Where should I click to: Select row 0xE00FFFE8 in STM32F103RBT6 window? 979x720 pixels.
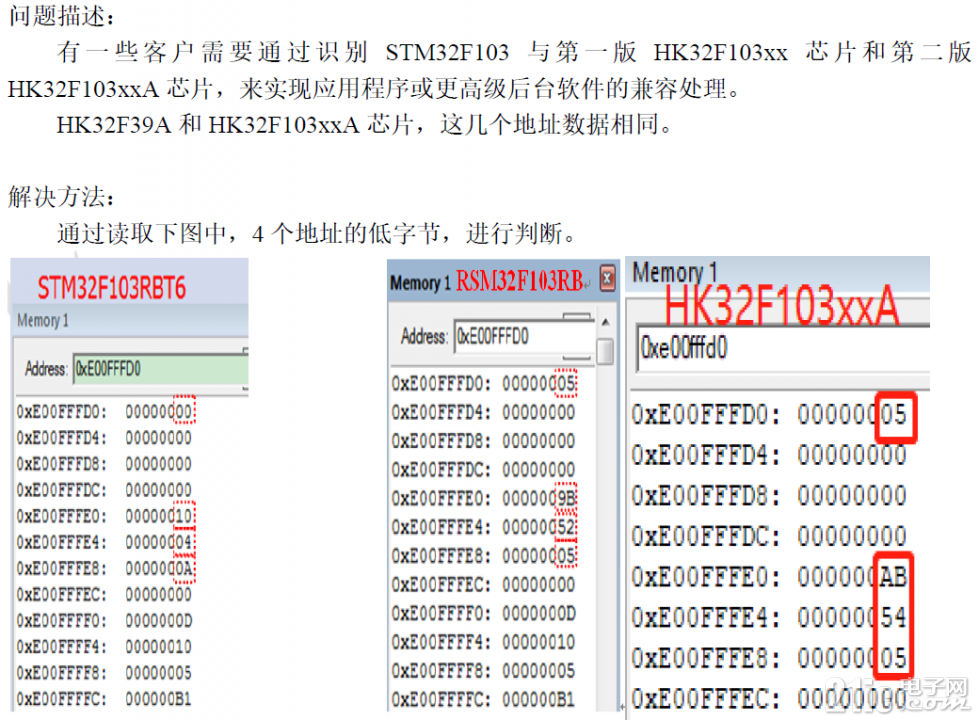pos(105,569)
